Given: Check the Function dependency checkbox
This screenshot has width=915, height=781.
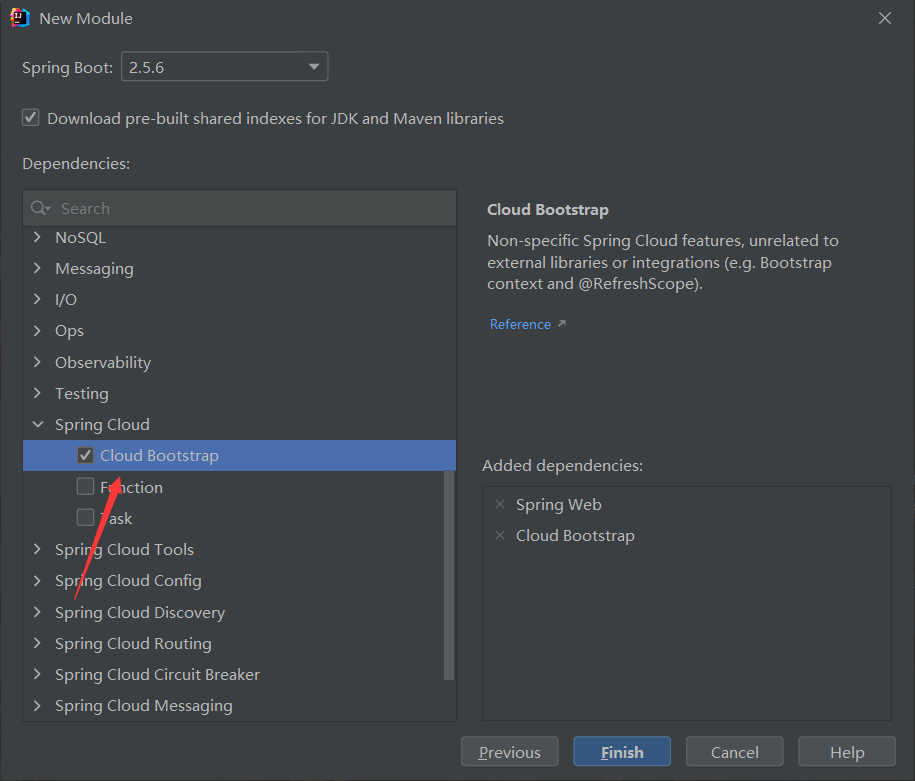Looking at the screenshot, I should pos(85,486).
